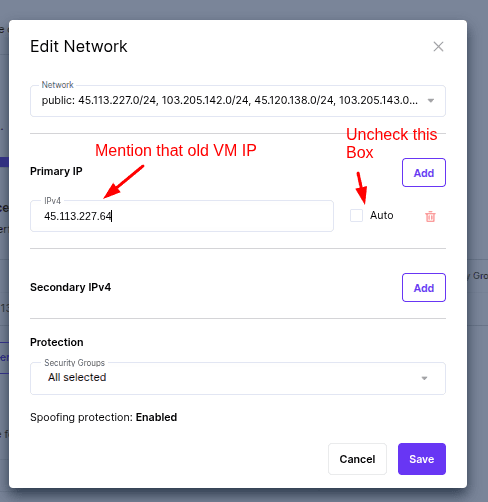Viewport: 488px width, 502px height.
Task: Focus the IPv4 address input field
Action: [x=182, y=216]
